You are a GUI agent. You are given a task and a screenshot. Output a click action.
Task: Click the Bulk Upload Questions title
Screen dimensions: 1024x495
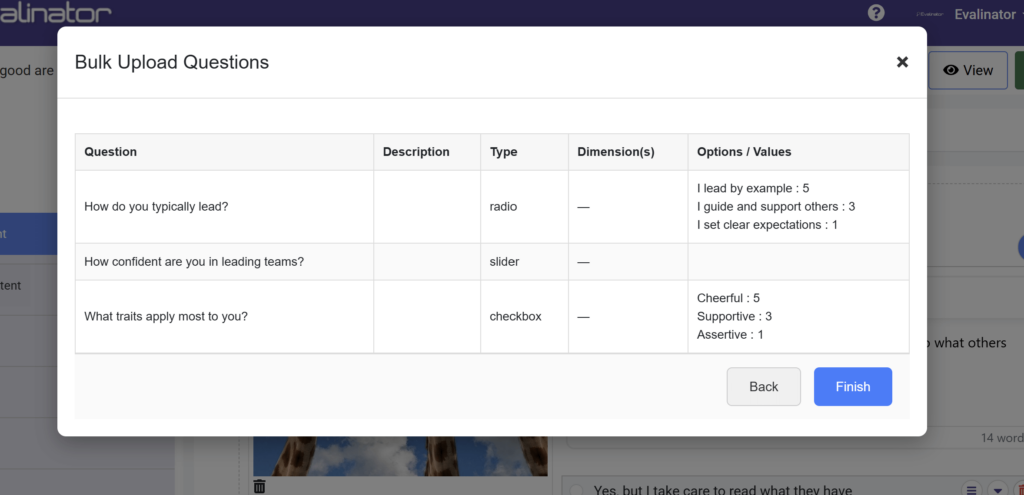point(172,62)
